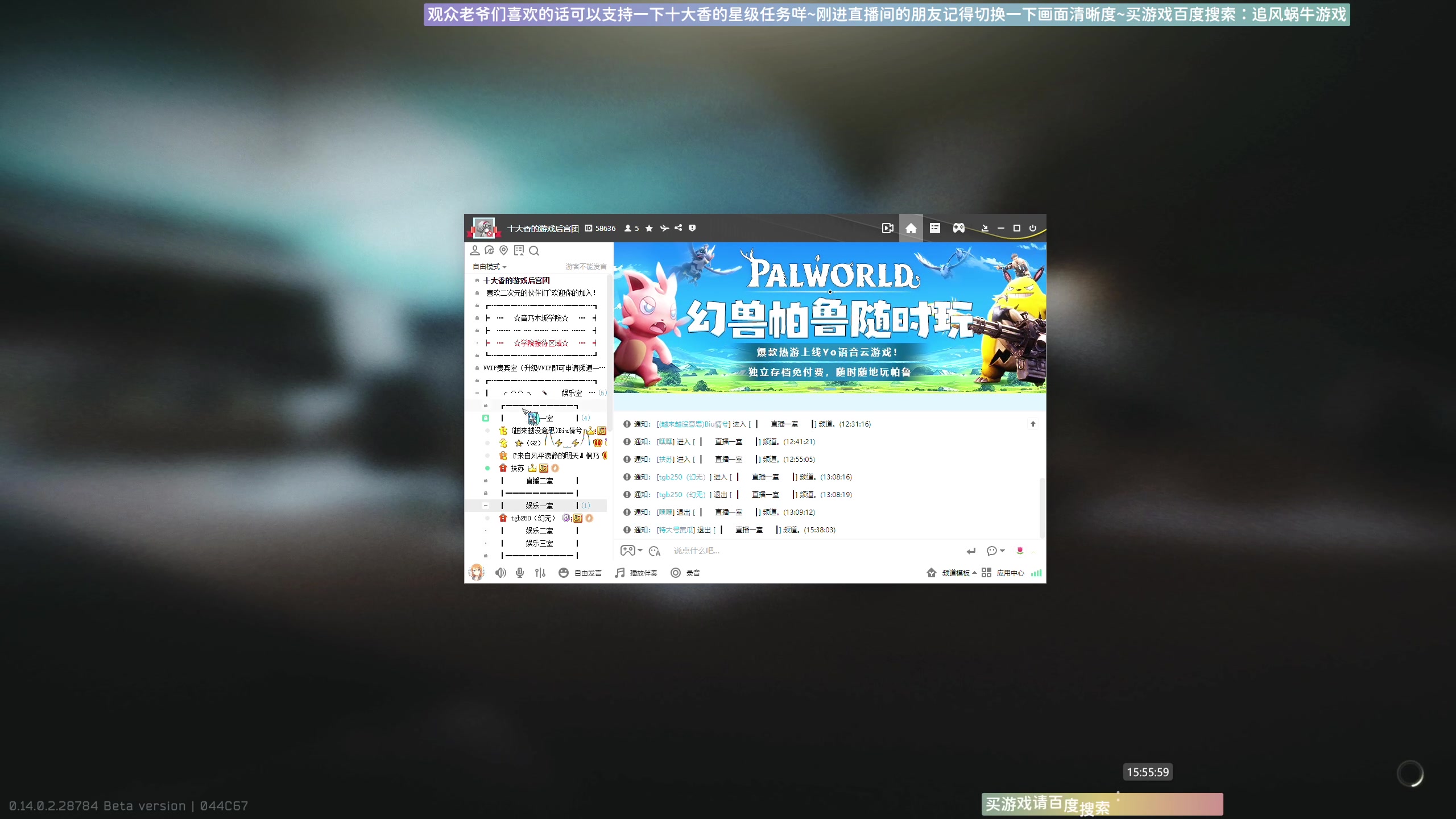Open the user profile icon in sidebar
The image size is (1456, 819).
tap(475, 250)
